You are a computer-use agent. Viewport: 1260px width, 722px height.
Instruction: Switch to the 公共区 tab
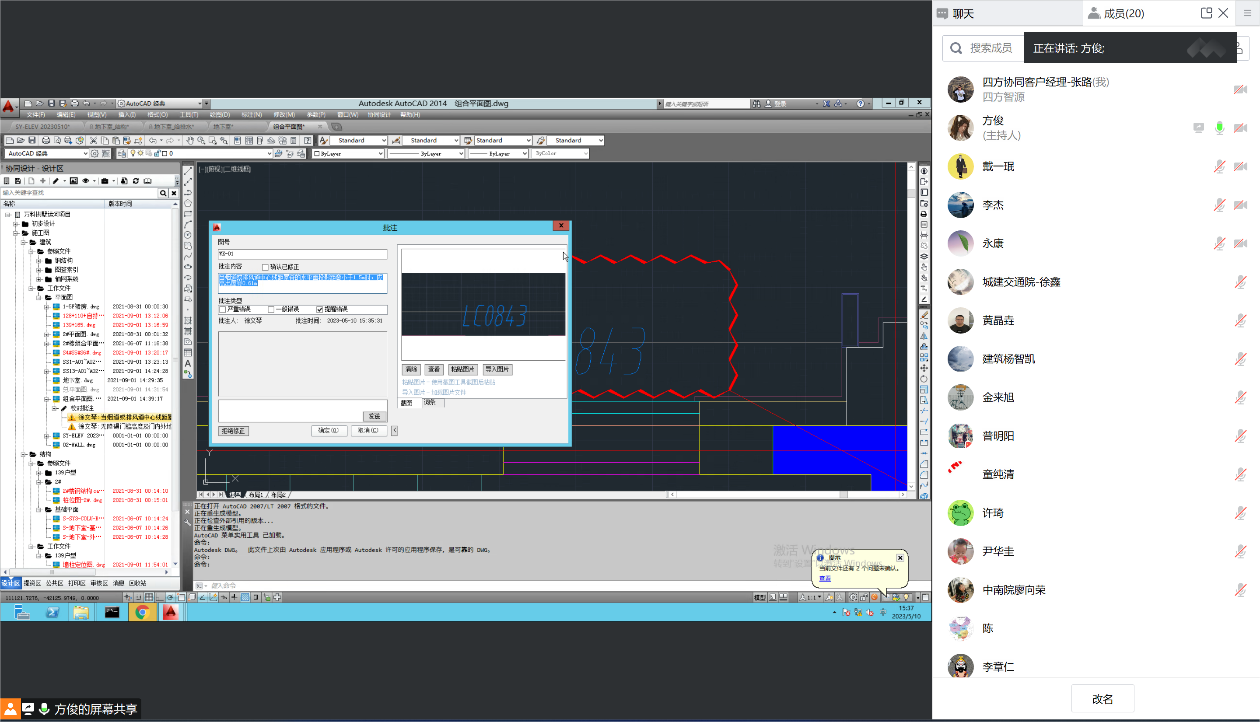click(x=54, y=583)
